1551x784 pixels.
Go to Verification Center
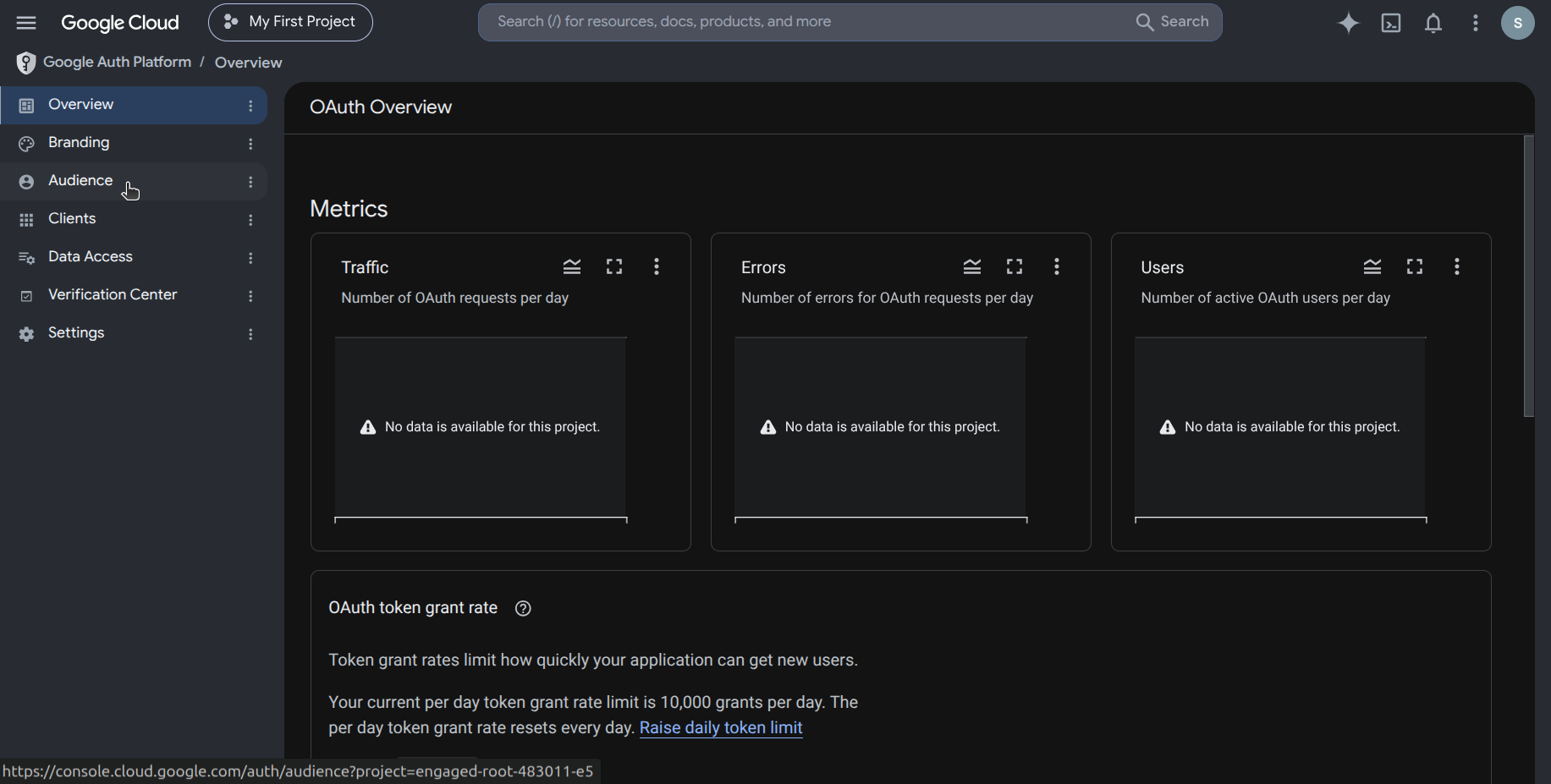point(134,295)
